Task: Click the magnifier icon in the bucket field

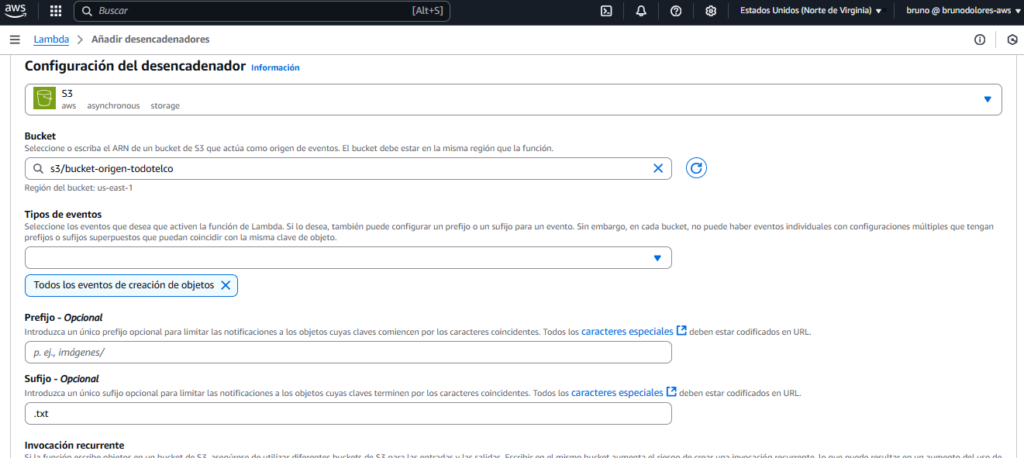Action: (38, 169)
